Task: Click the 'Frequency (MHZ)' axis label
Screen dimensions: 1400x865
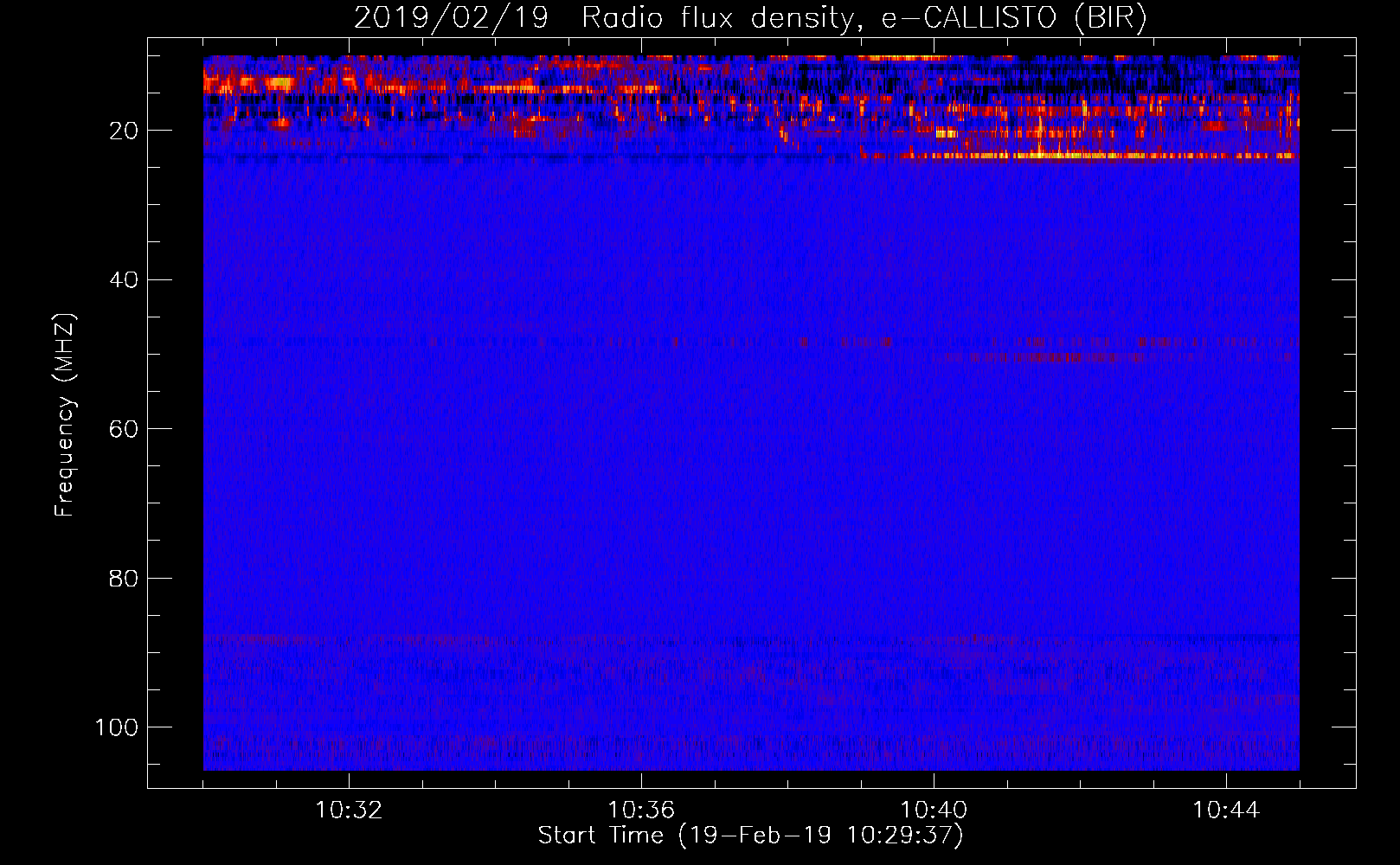Action: (x=65, y=415)
